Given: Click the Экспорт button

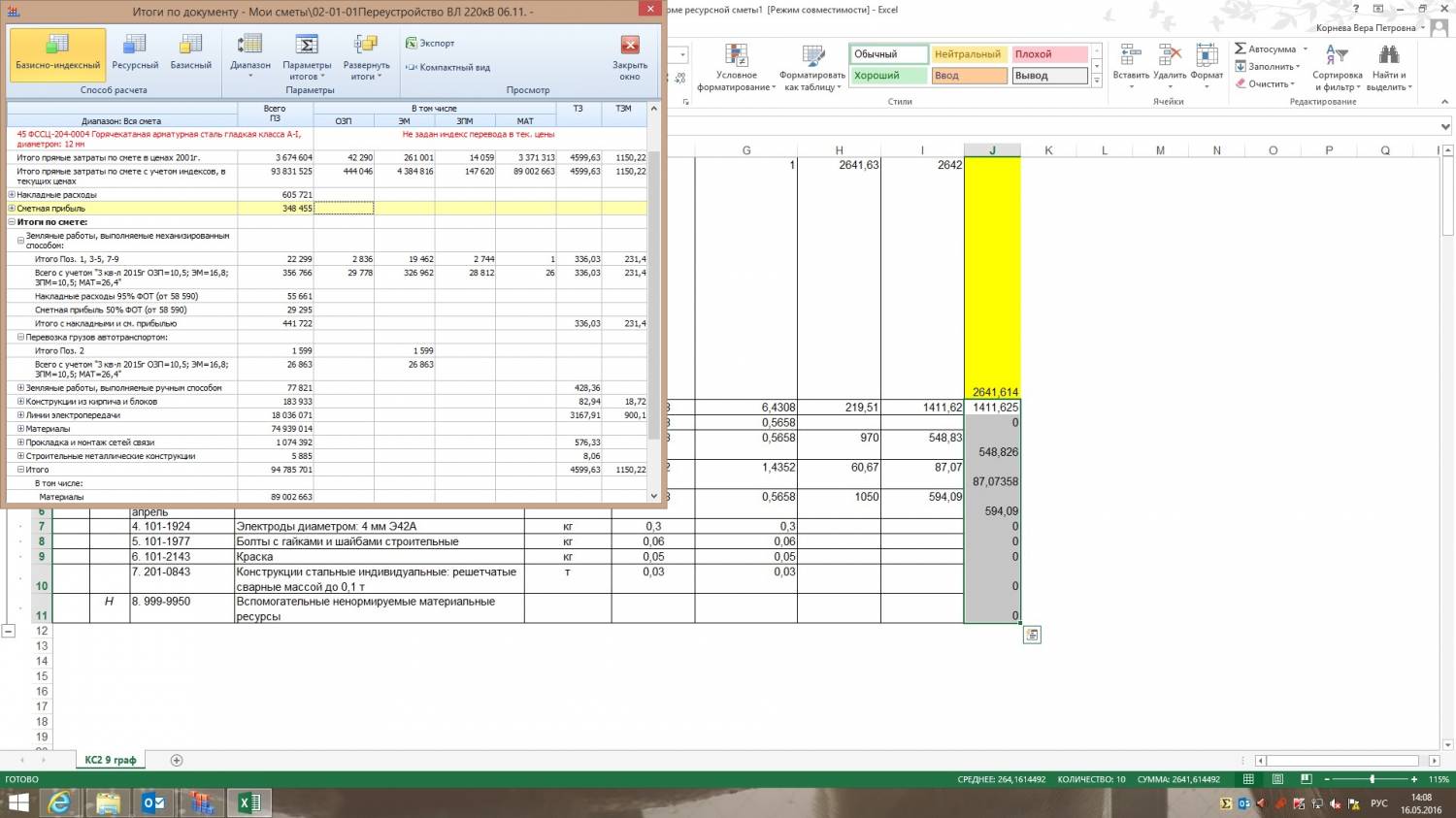Looking at the screenshot, I should (x=430, y=44).
